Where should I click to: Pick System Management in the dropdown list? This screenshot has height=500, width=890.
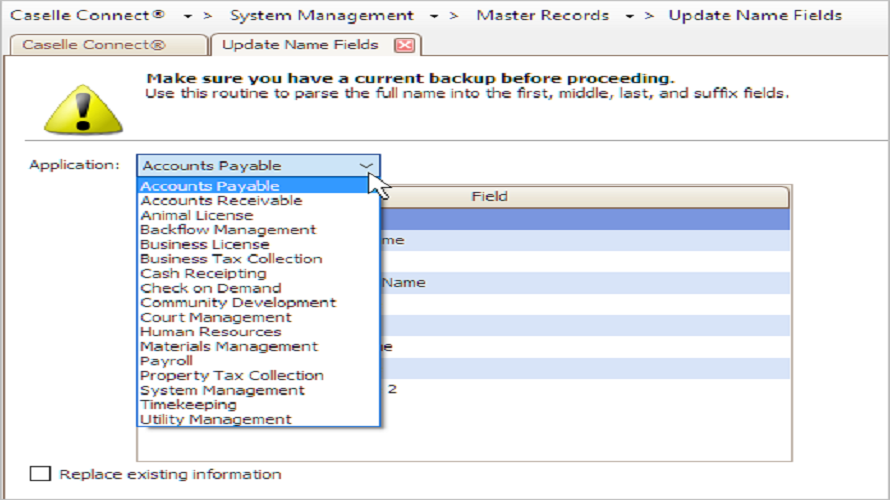258,390
